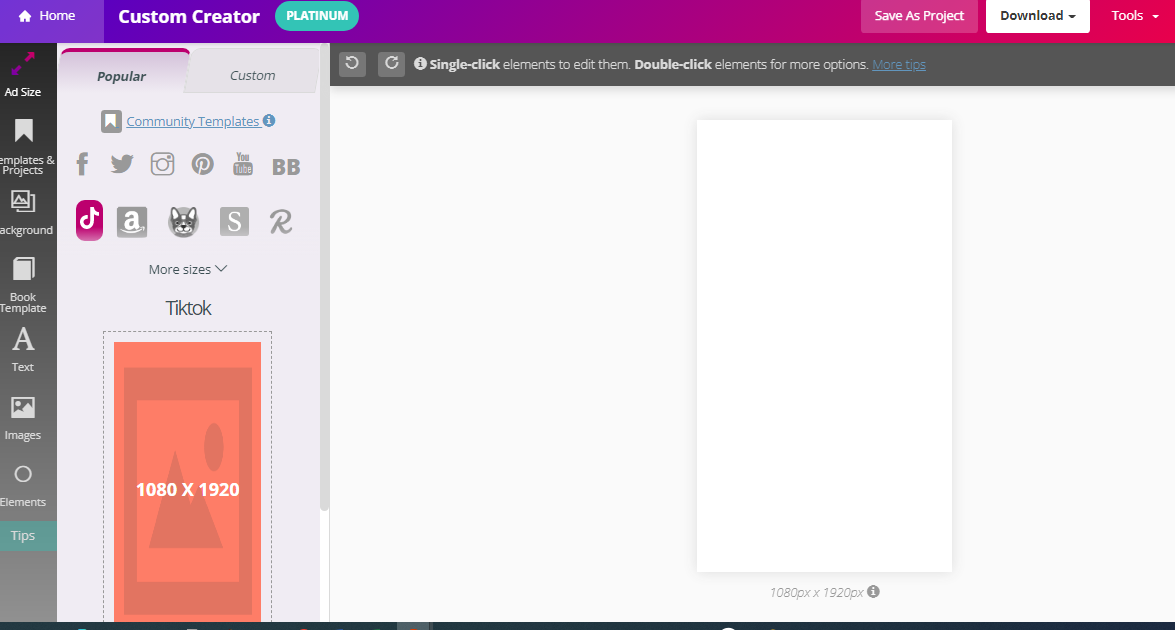1175x630 pixels.
Task: Select the Facebook ad size icon
Action: pyautogui.click(x=82, y=164)
